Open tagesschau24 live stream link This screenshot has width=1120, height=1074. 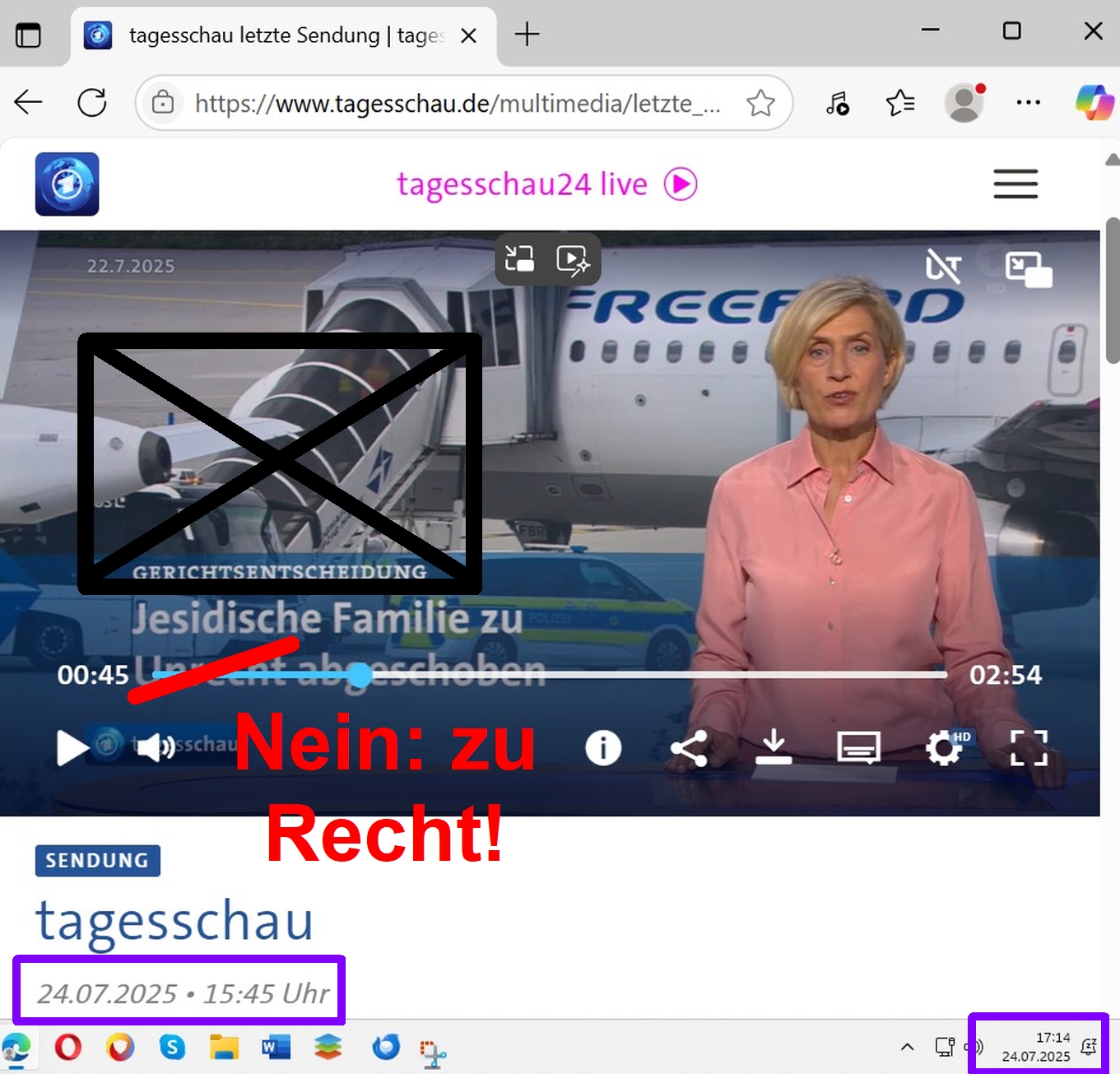546,184
